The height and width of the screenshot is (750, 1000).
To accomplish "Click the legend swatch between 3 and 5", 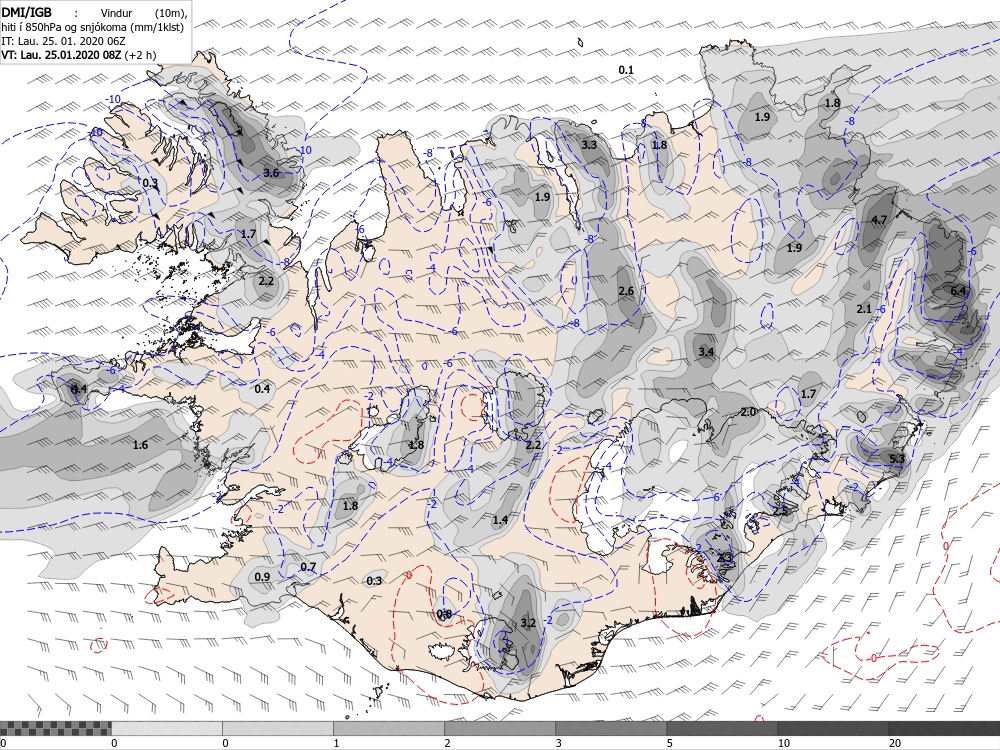I will [x=611, y=728].
